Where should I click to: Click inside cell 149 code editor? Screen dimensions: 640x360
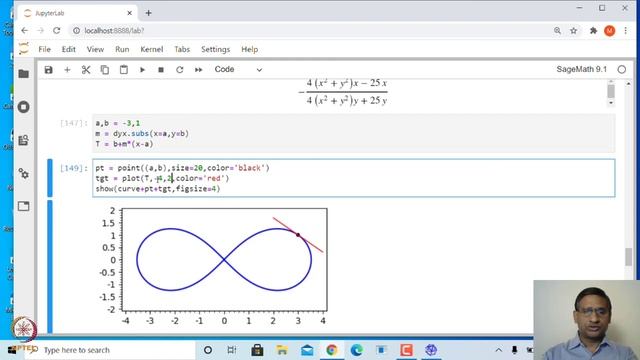click(x=353, y=178)
